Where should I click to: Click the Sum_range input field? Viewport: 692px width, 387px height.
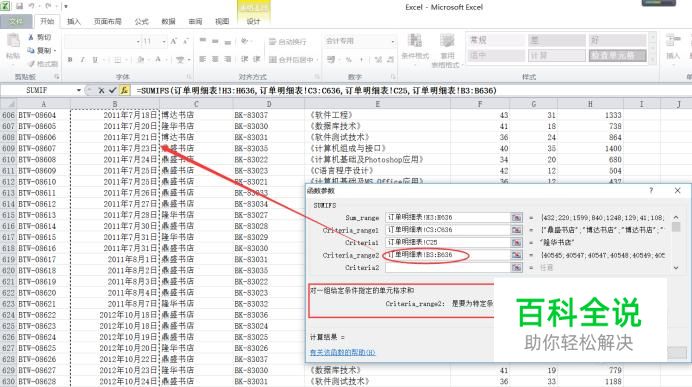(x=448, y=218)
